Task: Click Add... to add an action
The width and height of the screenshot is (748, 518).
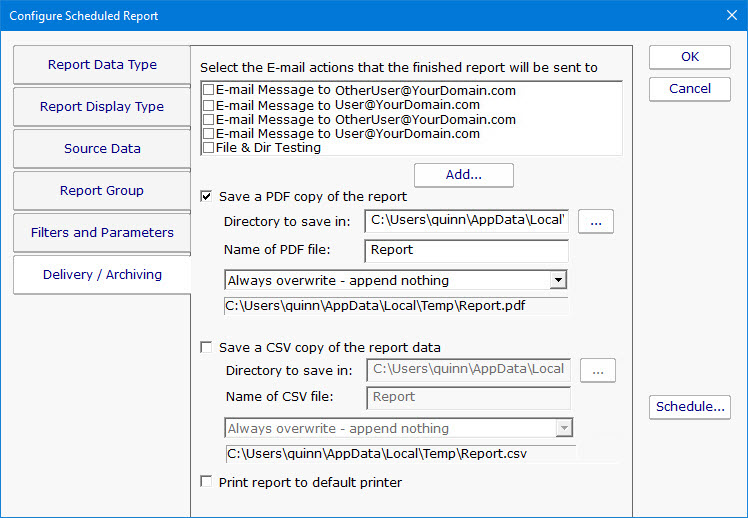Action: [x=464, y=175]
